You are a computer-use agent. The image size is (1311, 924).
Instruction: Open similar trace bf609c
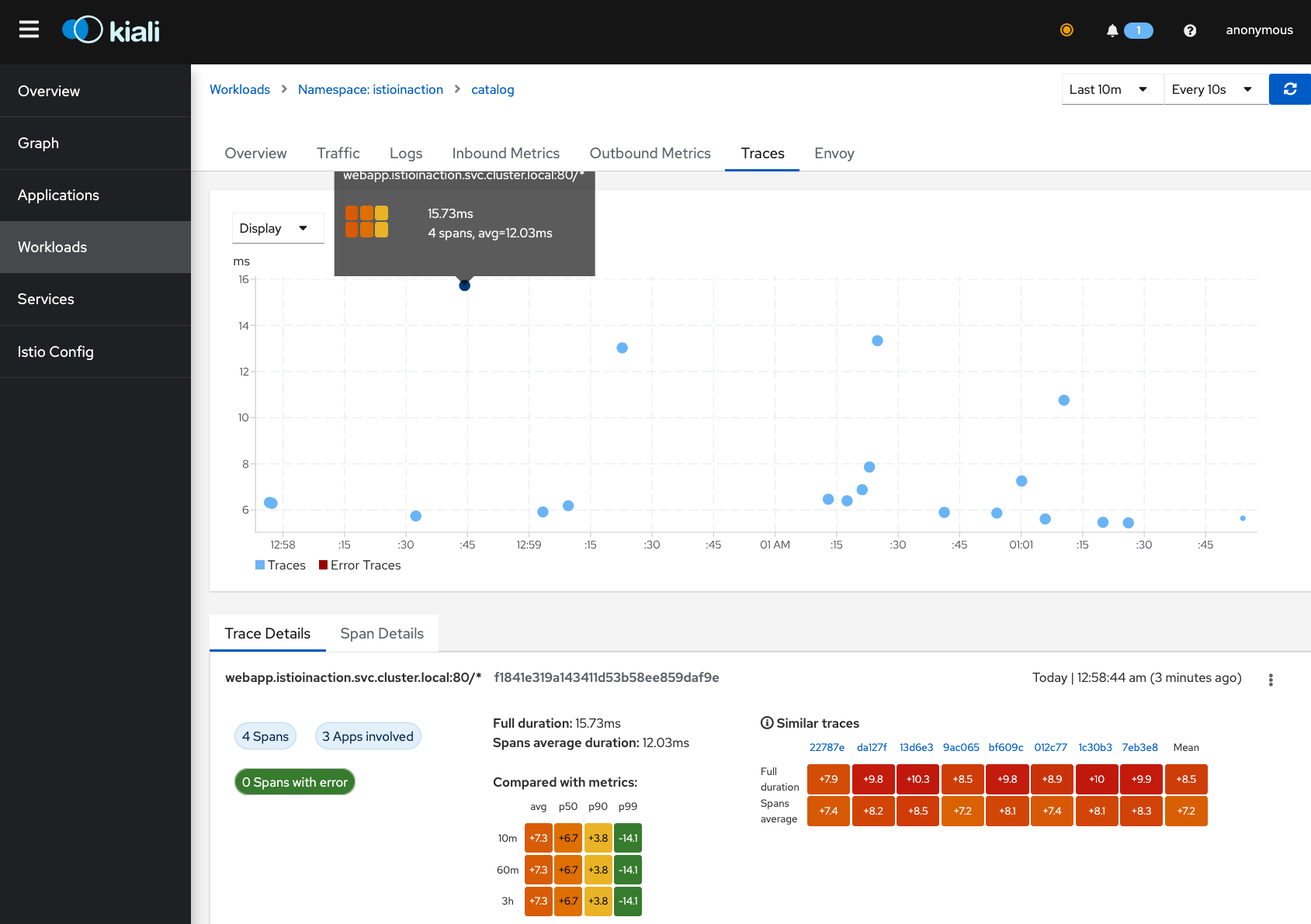point(1006,747)
